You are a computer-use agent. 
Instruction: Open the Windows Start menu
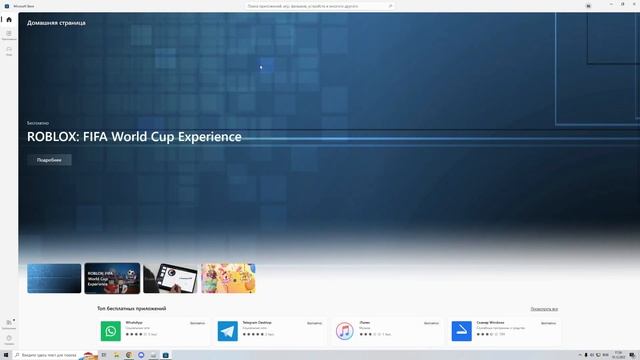(6, 355)
